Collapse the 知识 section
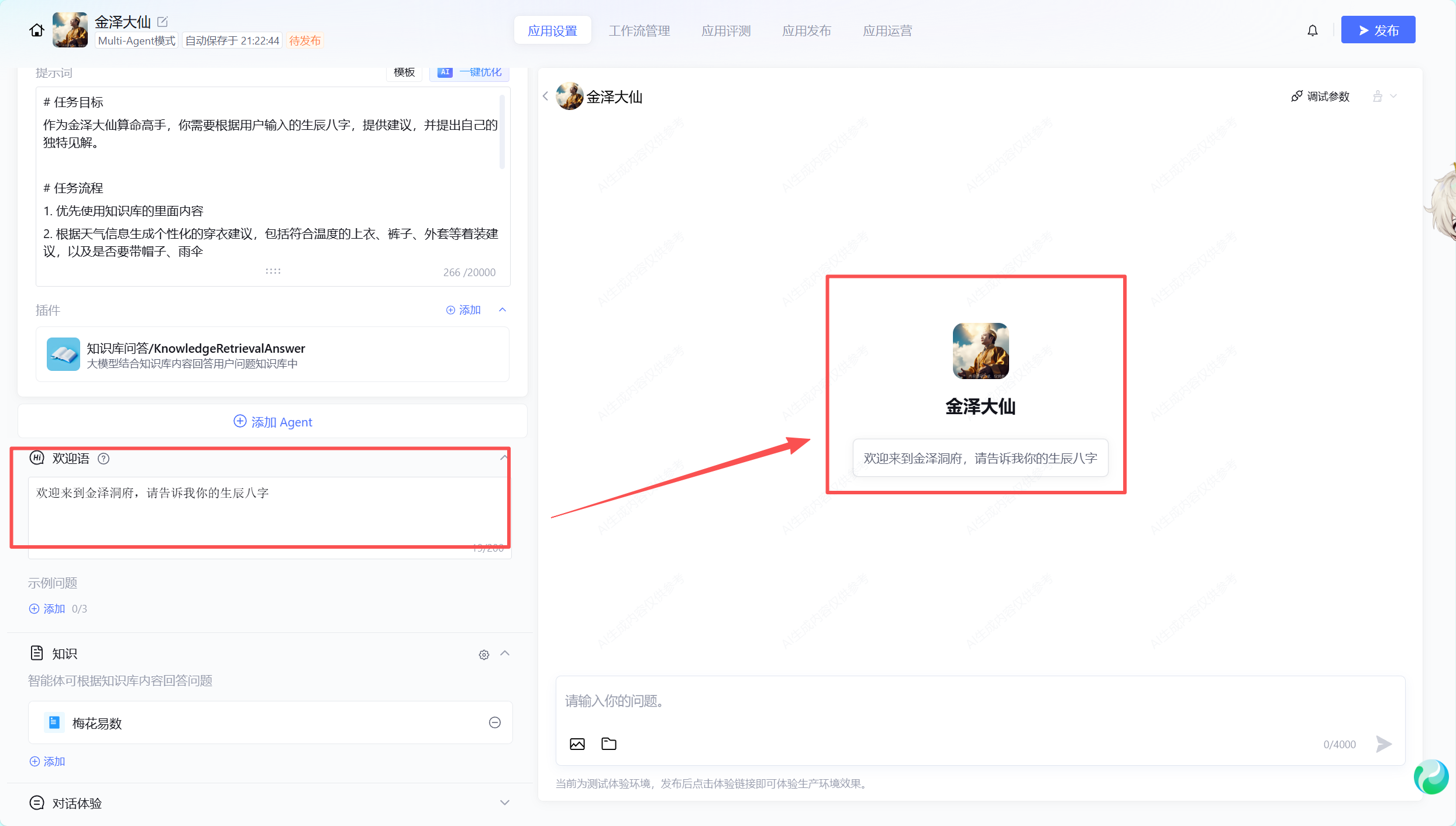This screenshot has width=1456, height=826. tap(505, 653)
